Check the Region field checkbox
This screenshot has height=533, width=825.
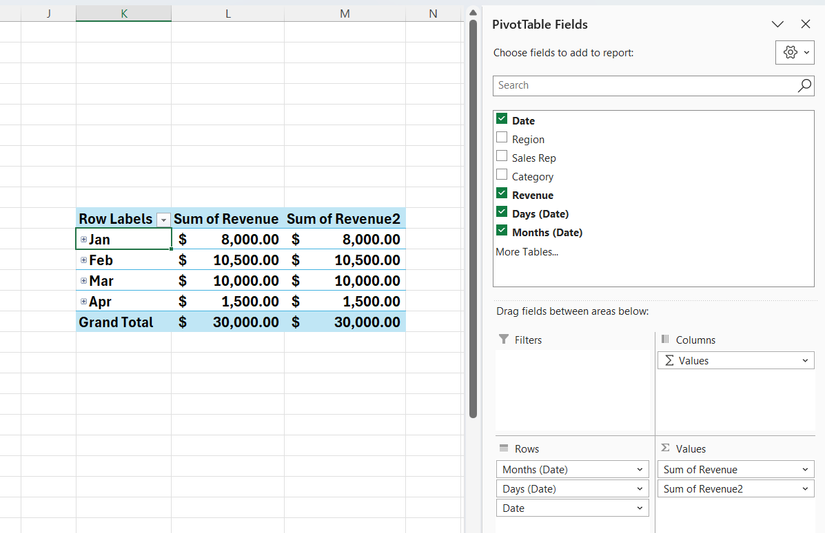coord(502,138)
